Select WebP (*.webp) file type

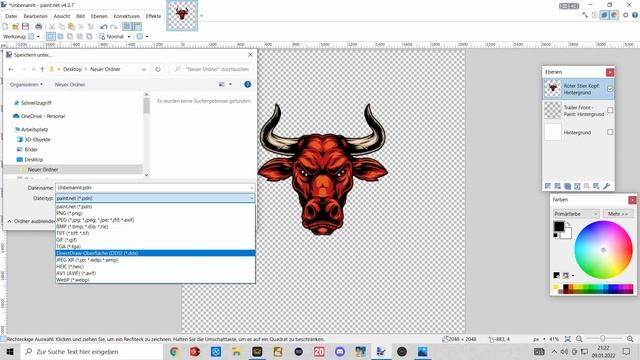click(155, 280)
